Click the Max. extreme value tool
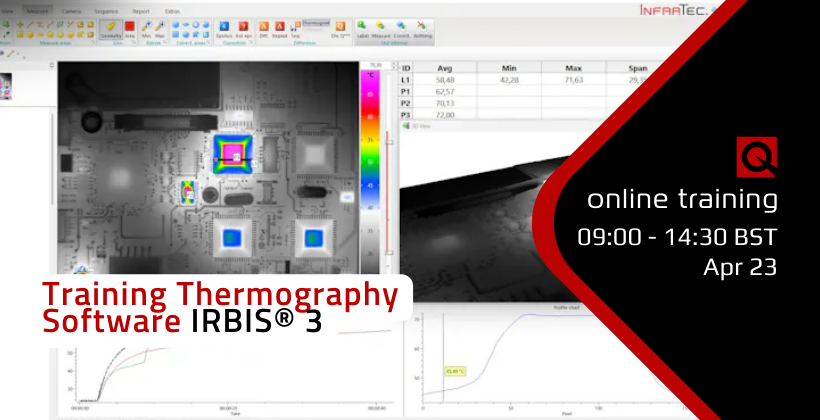 [160, 29]
